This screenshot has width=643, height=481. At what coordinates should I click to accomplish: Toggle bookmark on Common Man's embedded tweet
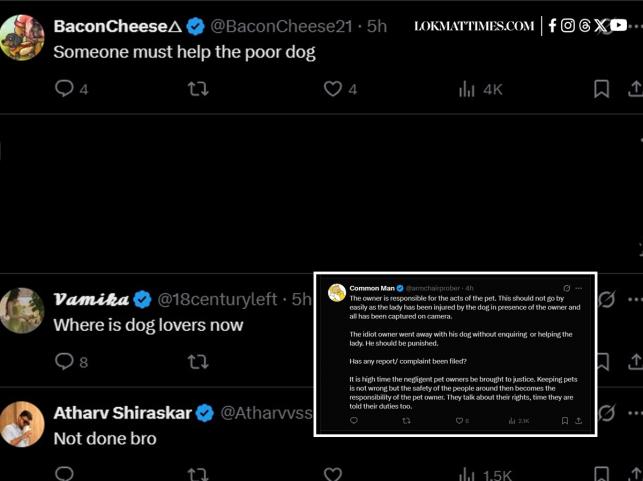[565, 421]
